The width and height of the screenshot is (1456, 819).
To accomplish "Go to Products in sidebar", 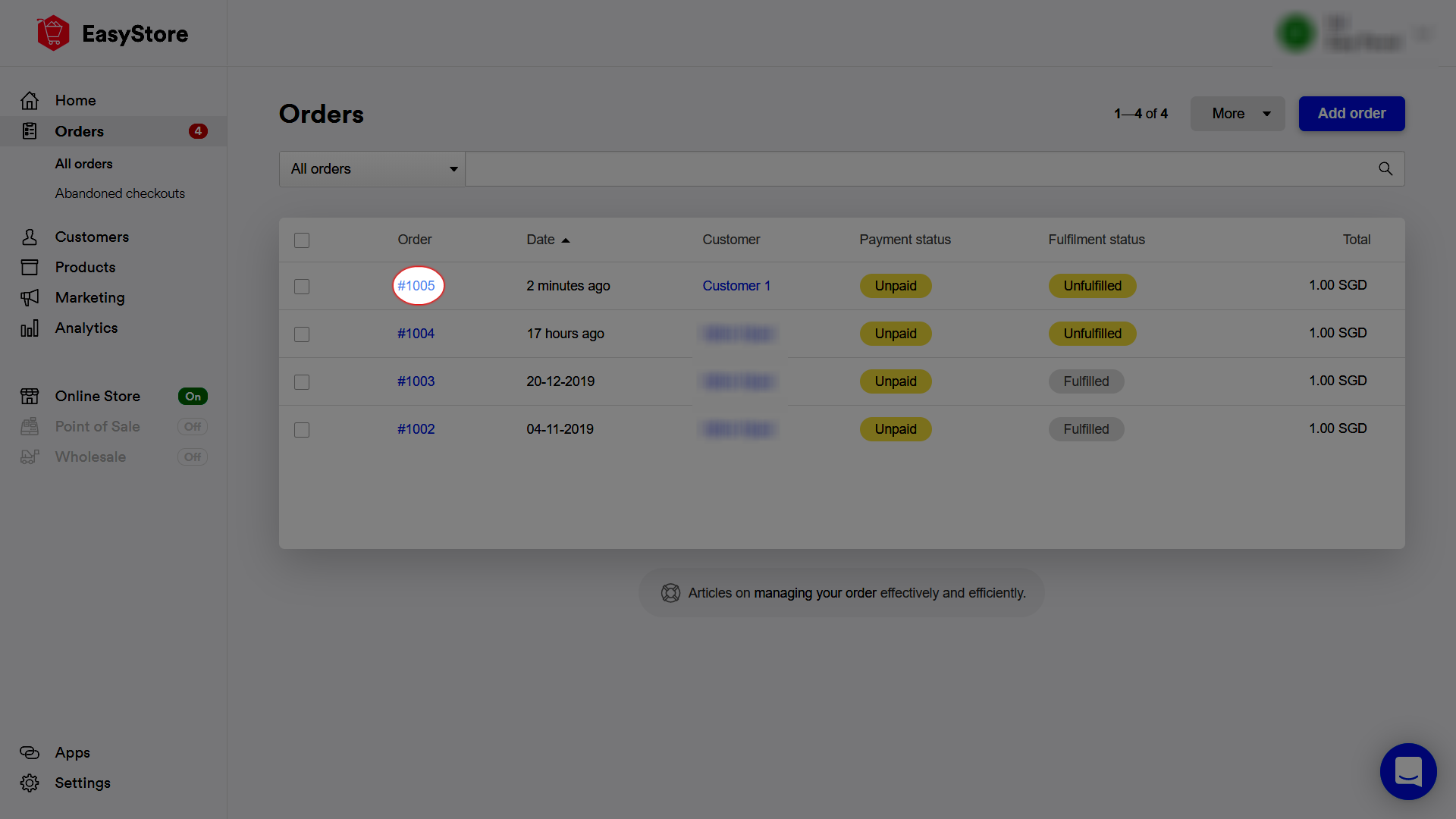I will coord(85,267).
